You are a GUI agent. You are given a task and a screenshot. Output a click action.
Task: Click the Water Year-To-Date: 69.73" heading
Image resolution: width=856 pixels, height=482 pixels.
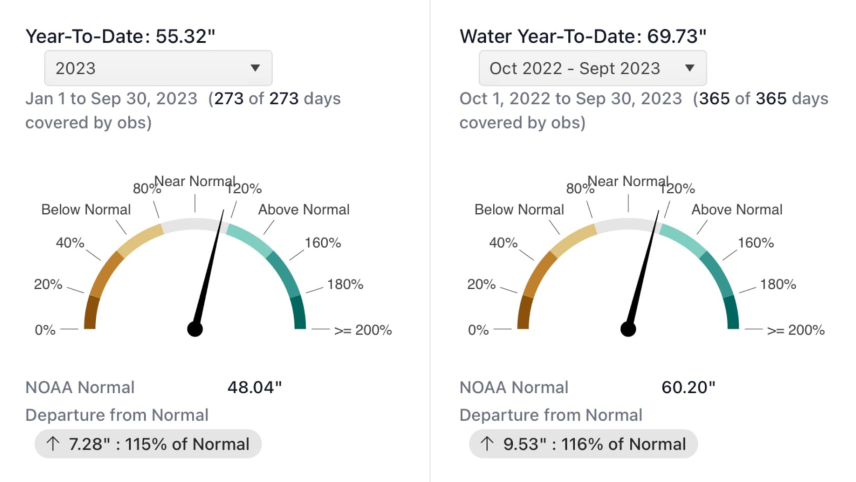click(583, 36)
